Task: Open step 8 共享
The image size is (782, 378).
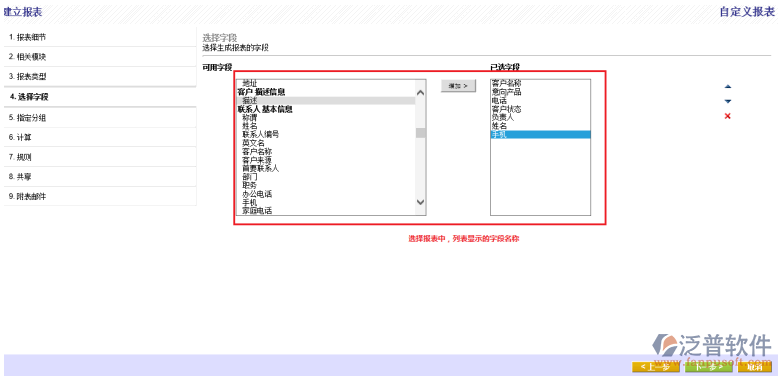Action: (100, 177)
